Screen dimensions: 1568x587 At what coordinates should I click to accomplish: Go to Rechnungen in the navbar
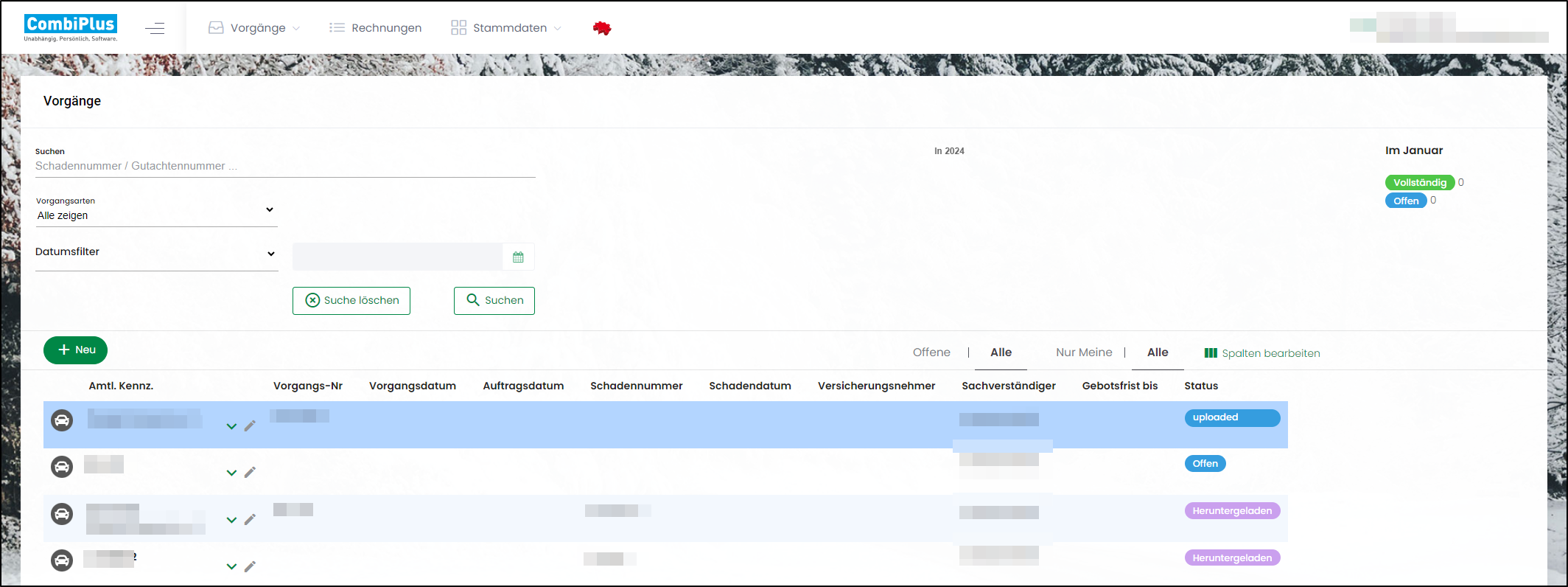(376, 28)
